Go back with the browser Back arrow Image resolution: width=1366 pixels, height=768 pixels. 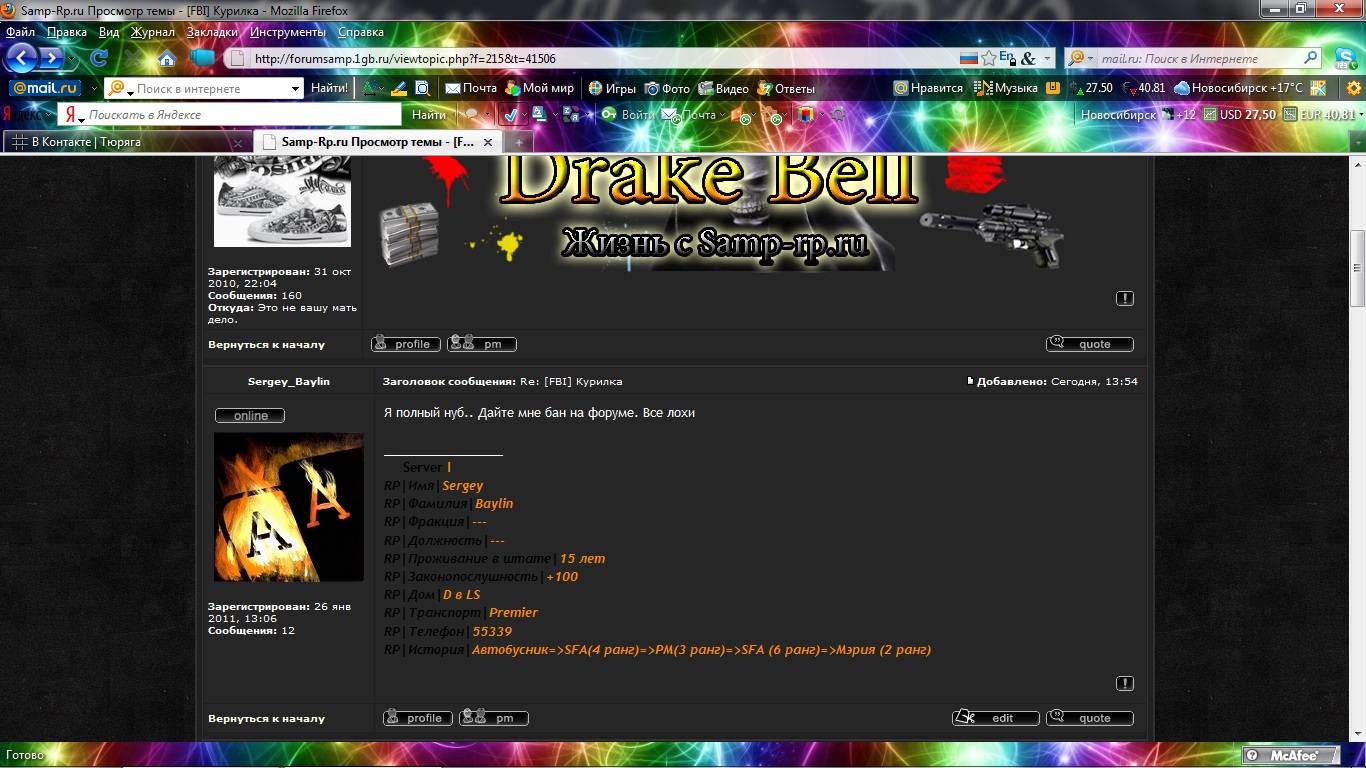tap(22, 58)
